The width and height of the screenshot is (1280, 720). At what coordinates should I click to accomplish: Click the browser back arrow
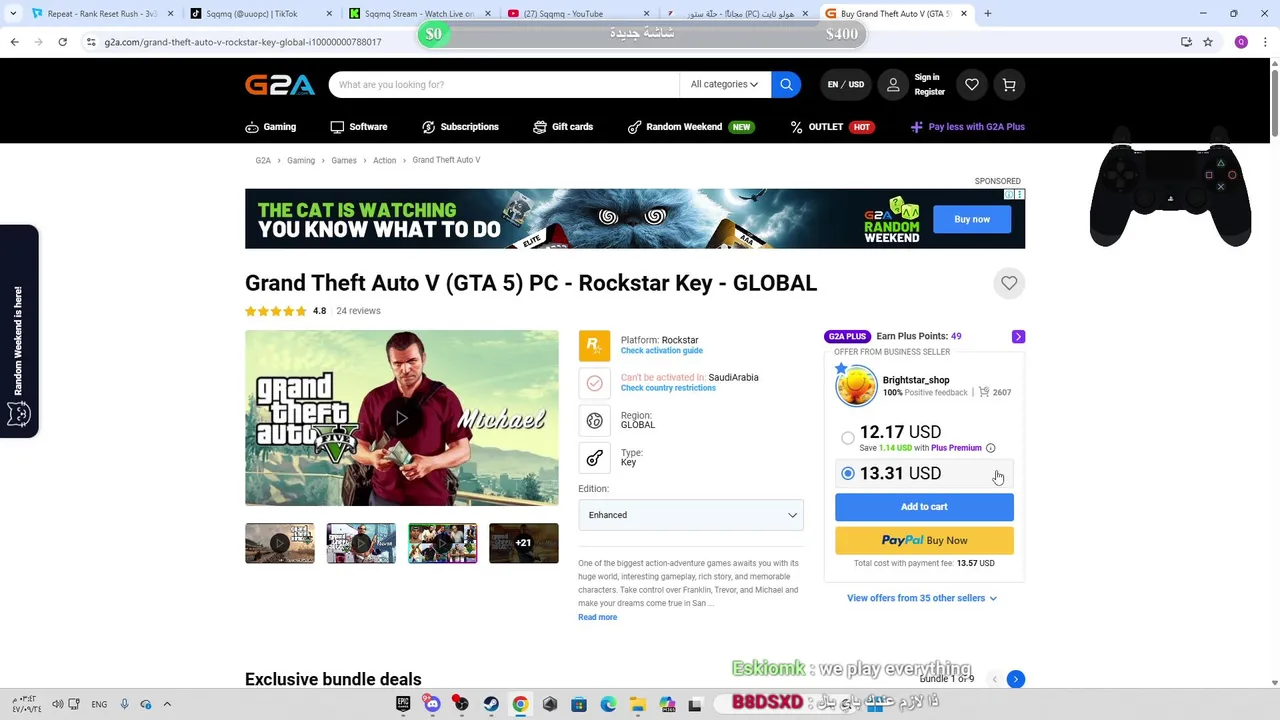pos(14,42)
